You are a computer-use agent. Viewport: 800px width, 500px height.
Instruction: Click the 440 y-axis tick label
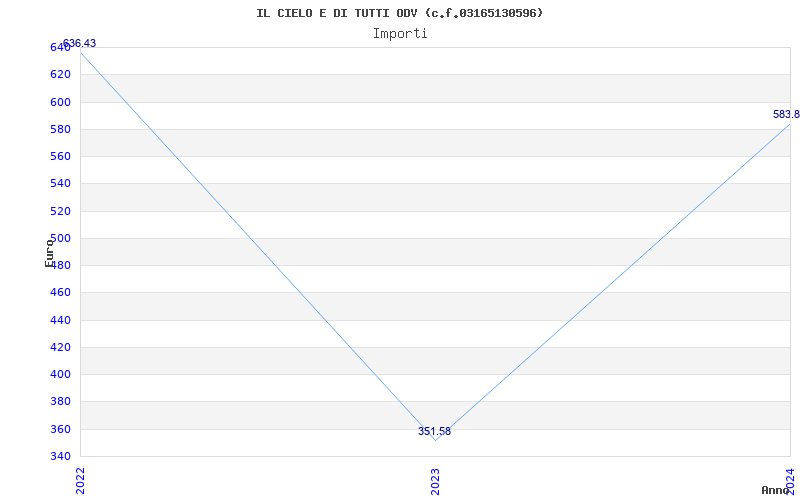60,320
